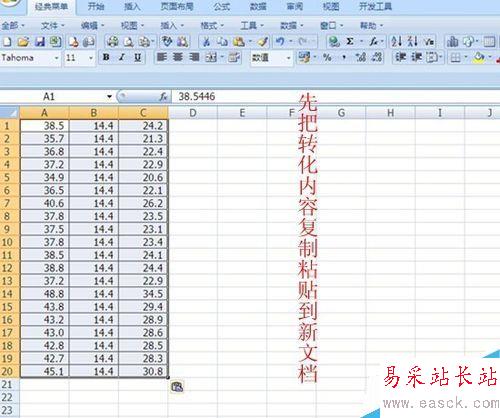
Task: Click the Copy icon
Action: (x=222, y=42)
